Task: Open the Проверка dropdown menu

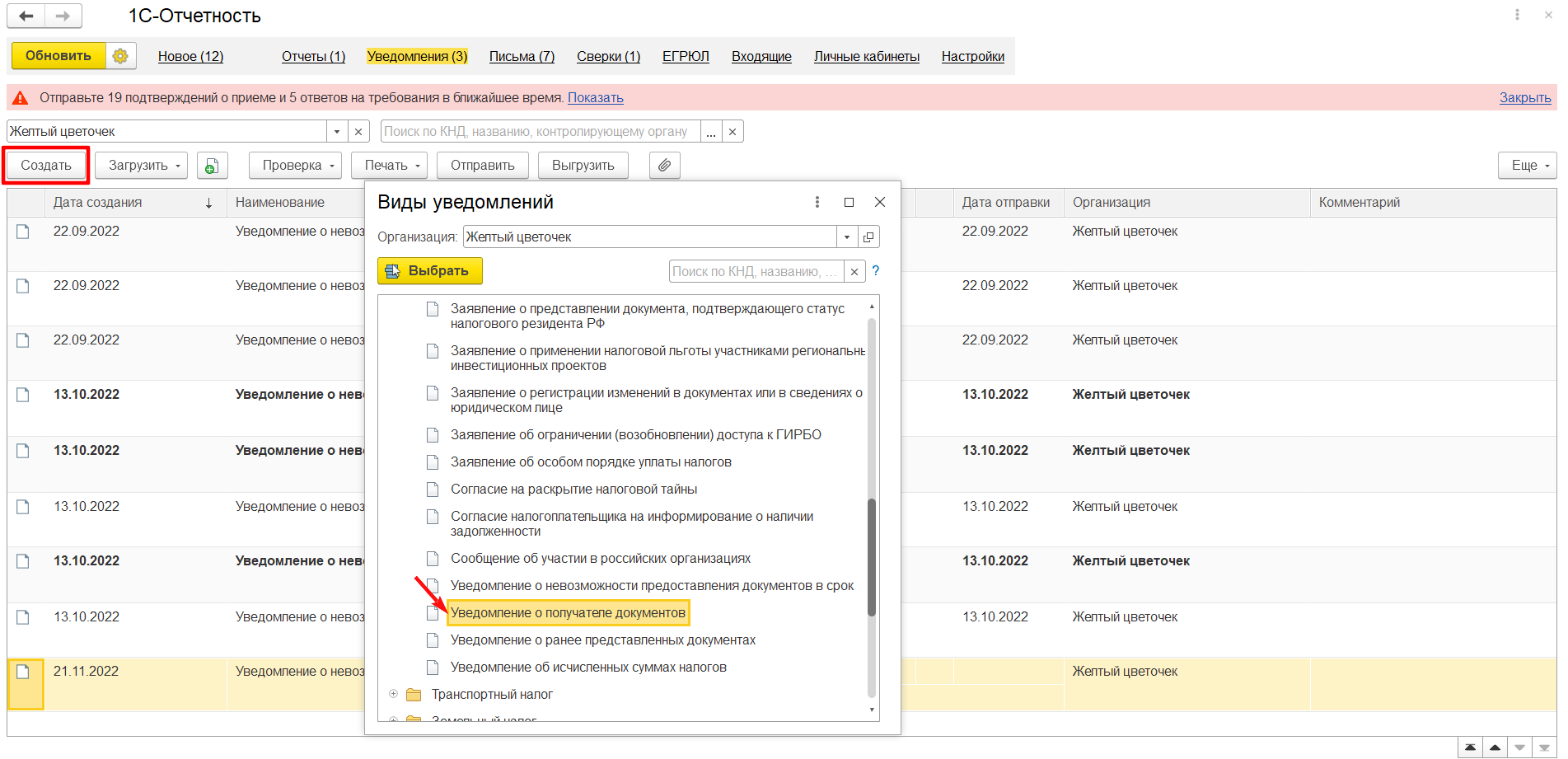Action: [x=295, y=166]
